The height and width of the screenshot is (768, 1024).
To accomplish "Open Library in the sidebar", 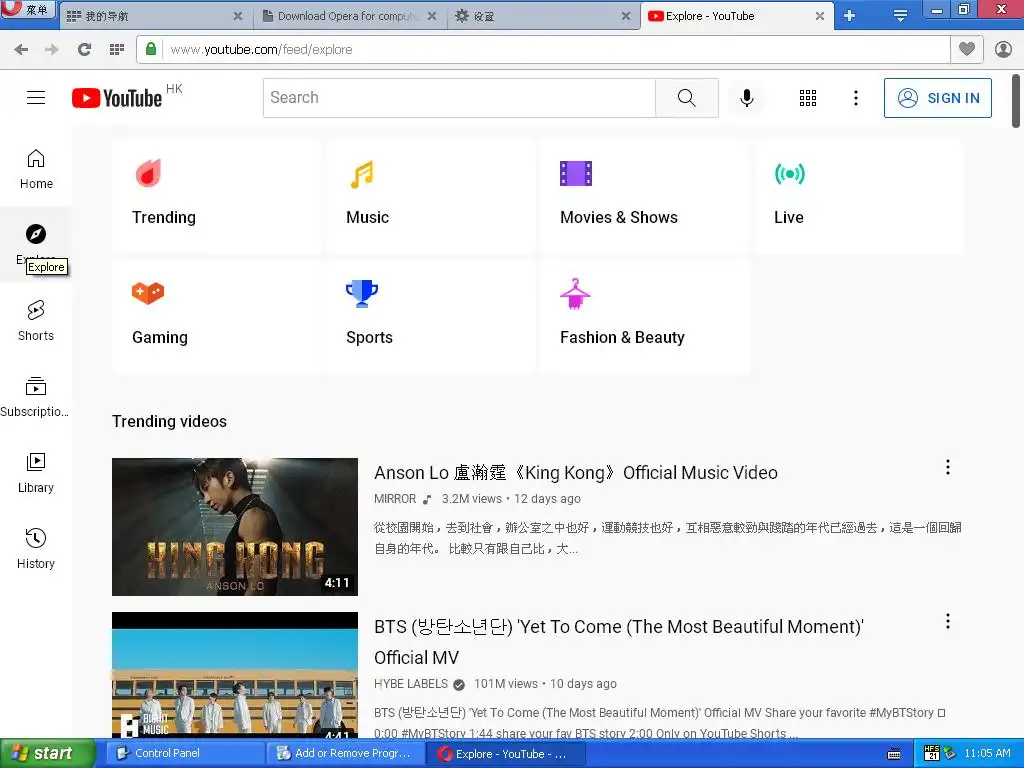I will (36, 473).
